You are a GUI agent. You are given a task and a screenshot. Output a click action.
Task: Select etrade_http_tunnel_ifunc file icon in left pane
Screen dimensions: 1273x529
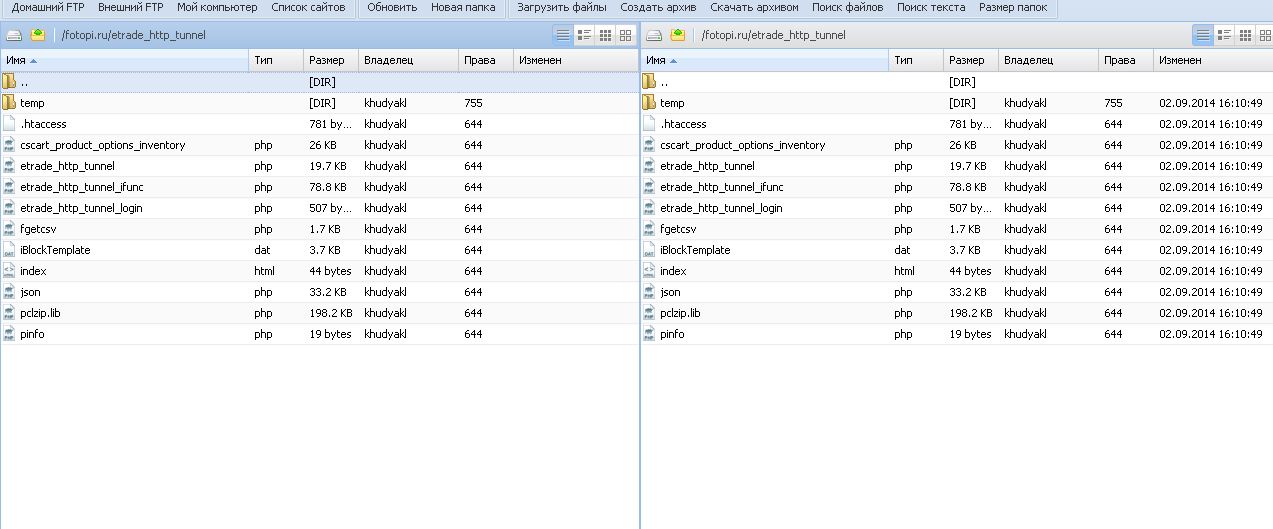tap(9, 186)
